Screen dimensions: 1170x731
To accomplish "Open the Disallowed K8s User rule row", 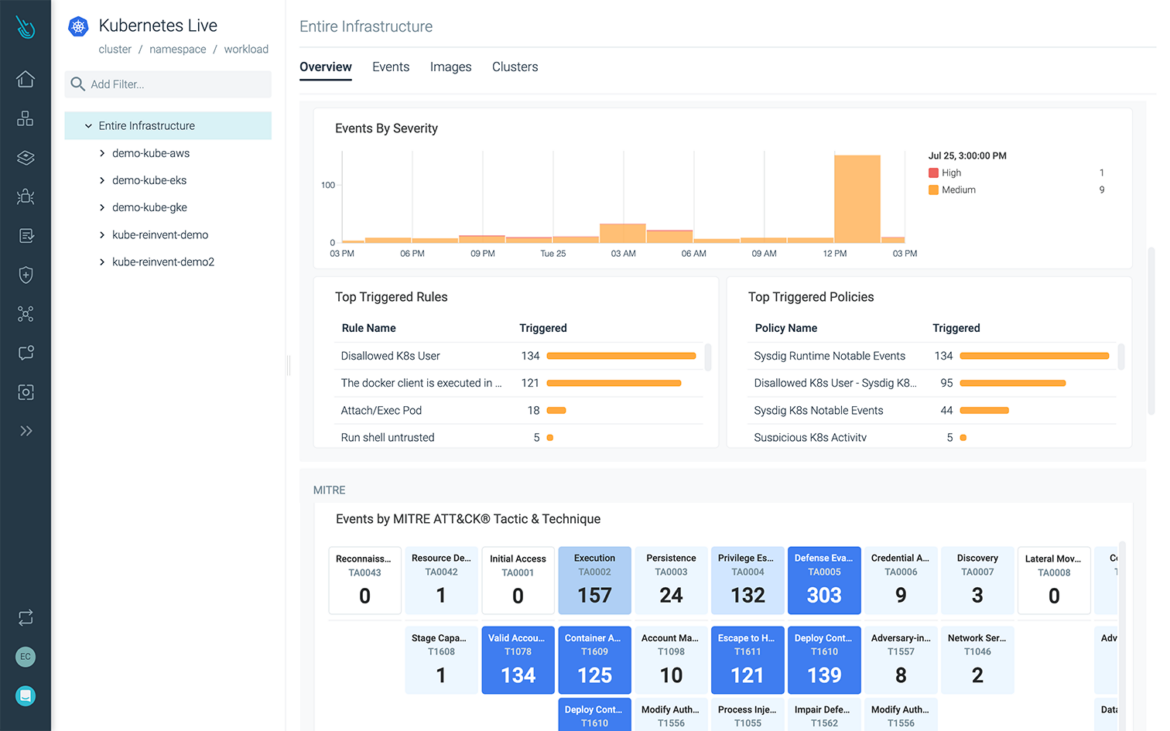I will point(519,356).
